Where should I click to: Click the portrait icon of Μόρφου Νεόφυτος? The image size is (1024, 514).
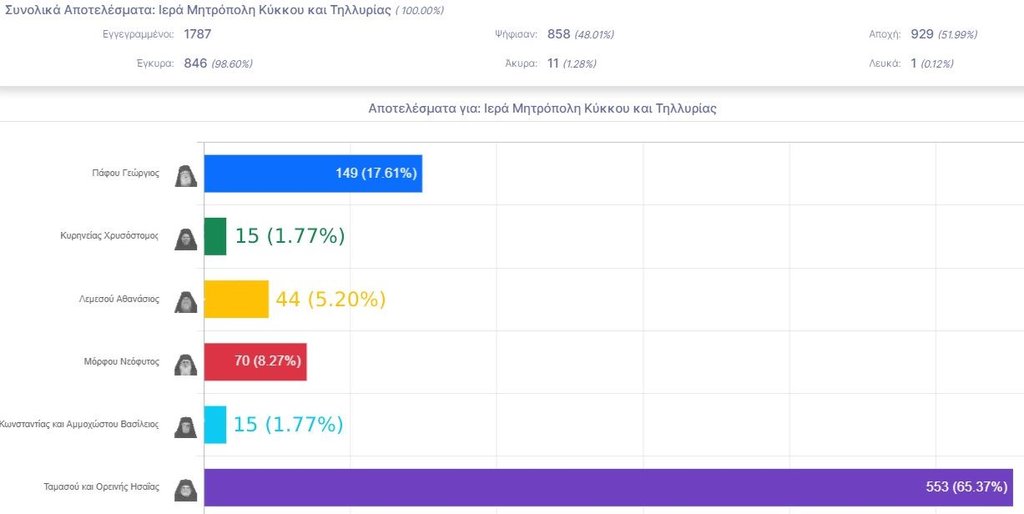(x=185, y=365)
